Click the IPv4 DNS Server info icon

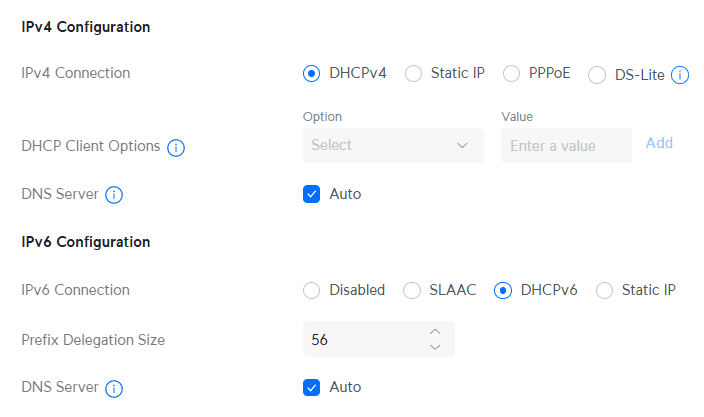(x=114, y=195)
